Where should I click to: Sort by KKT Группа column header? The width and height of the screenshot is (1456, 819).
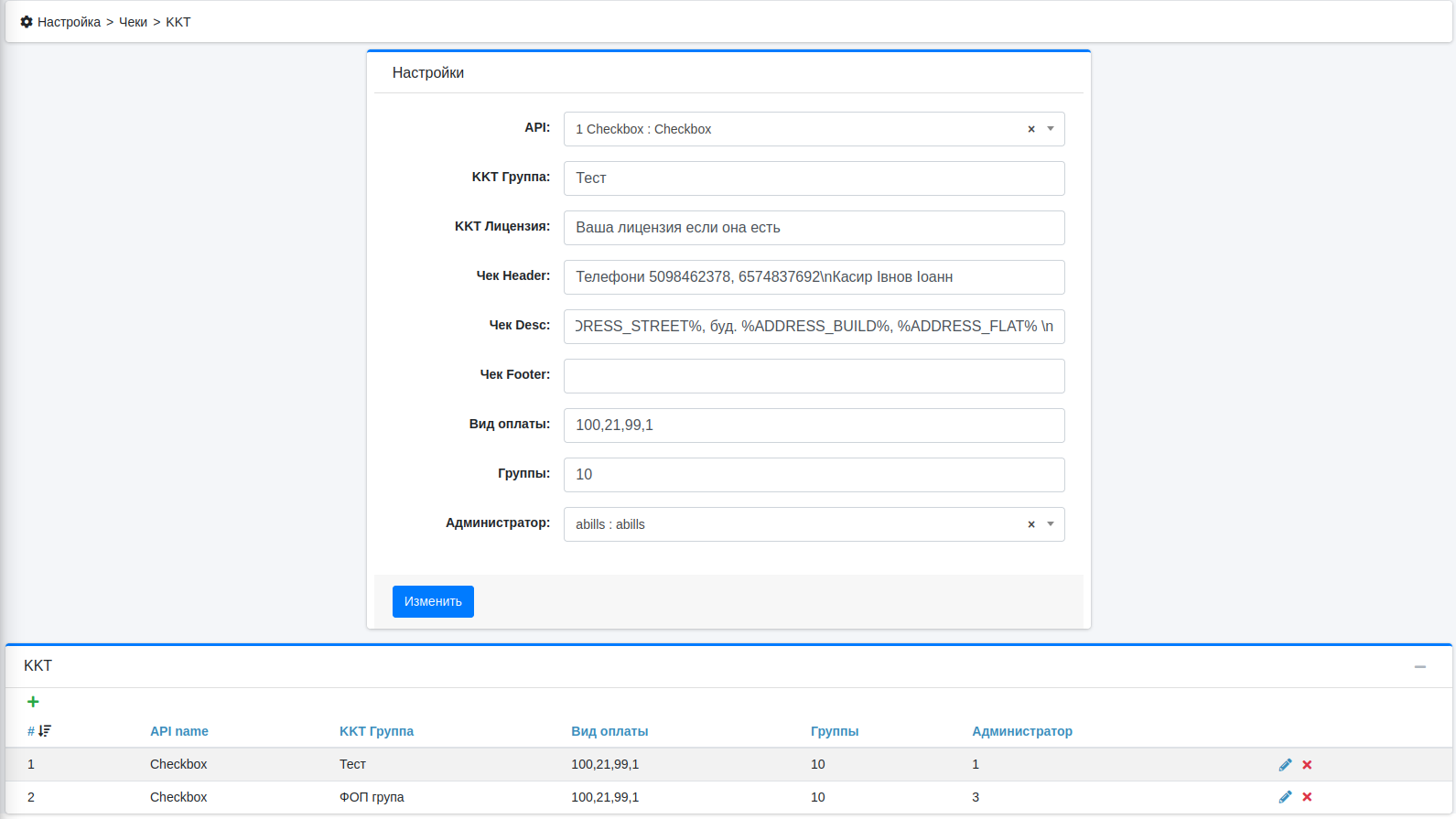click(x=376, y=731)
